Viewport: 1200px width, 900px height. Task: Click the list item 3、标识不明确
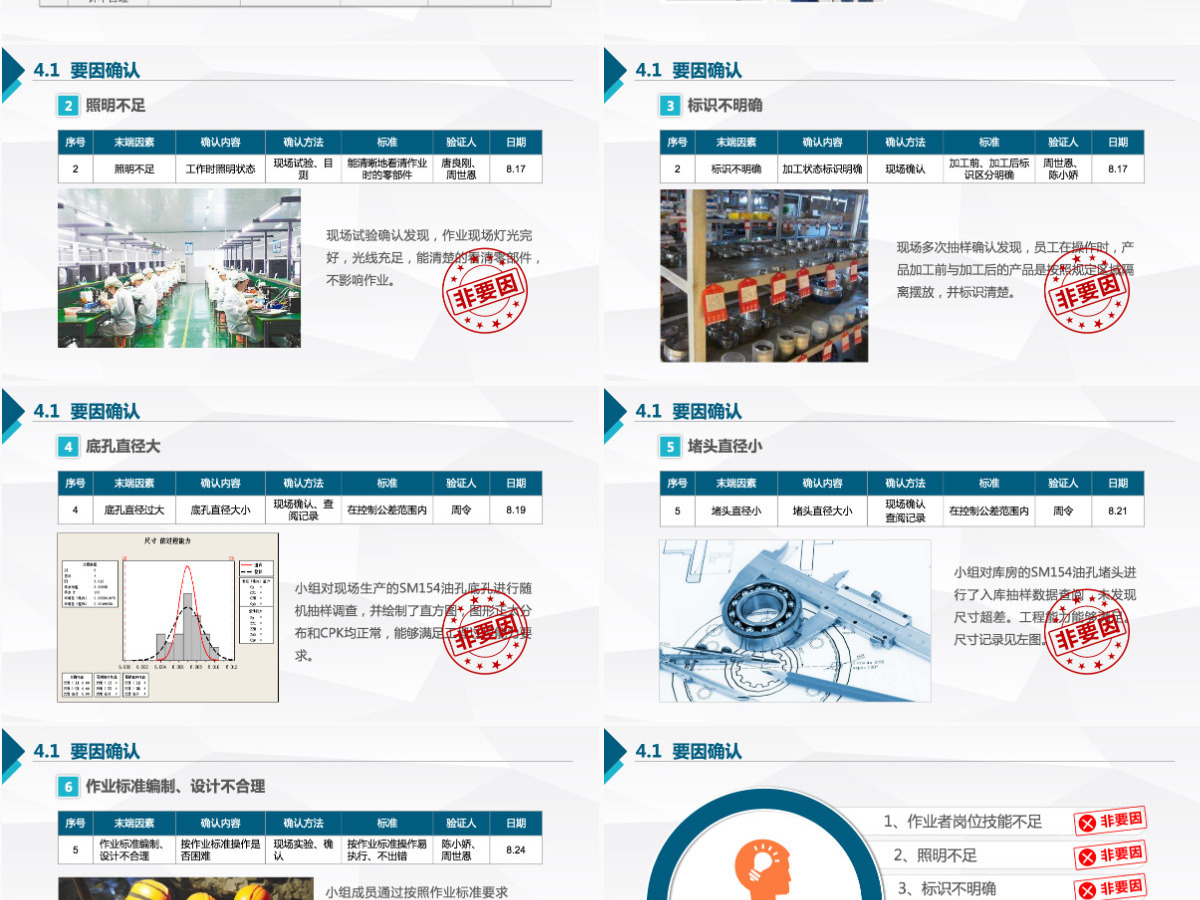(946, 888)
